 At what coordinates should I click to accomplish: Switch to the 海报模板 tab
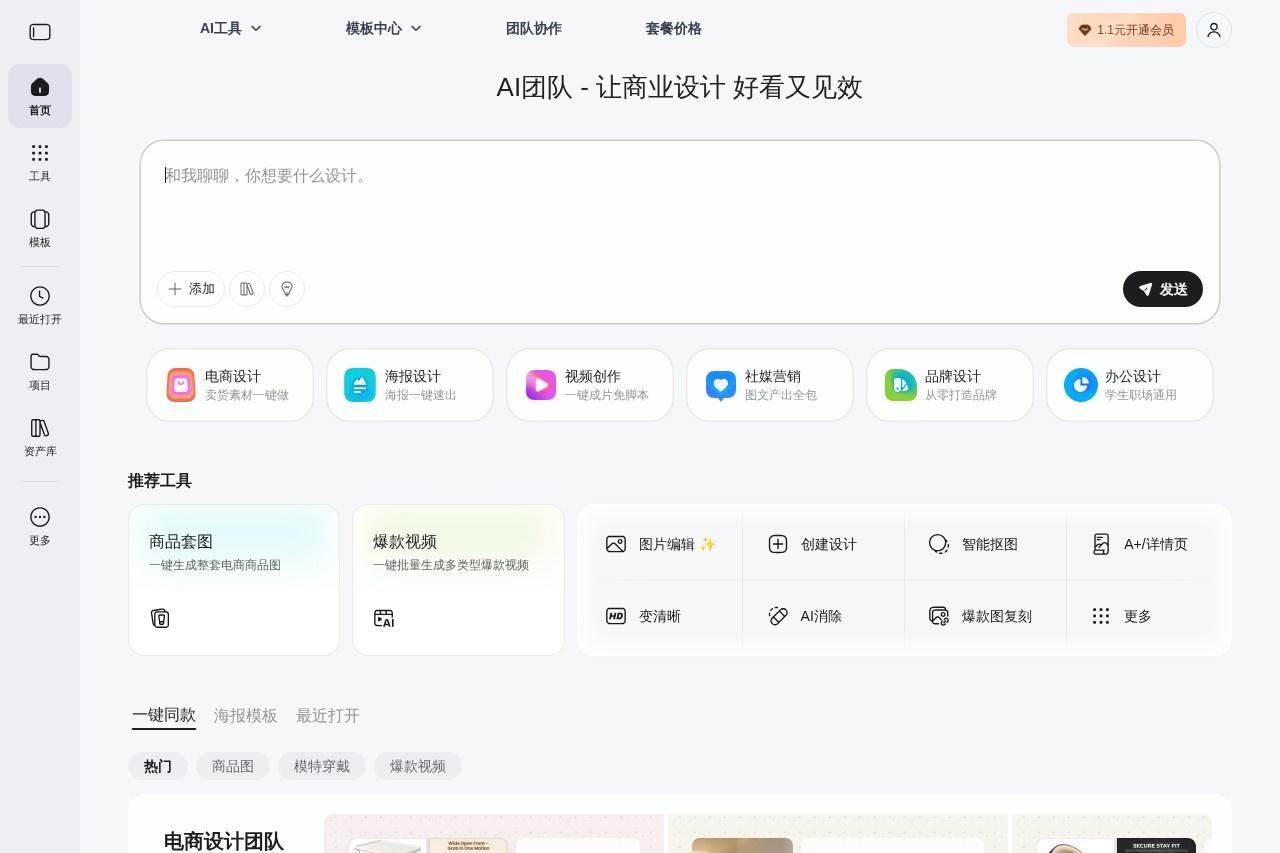click(246, 716)
